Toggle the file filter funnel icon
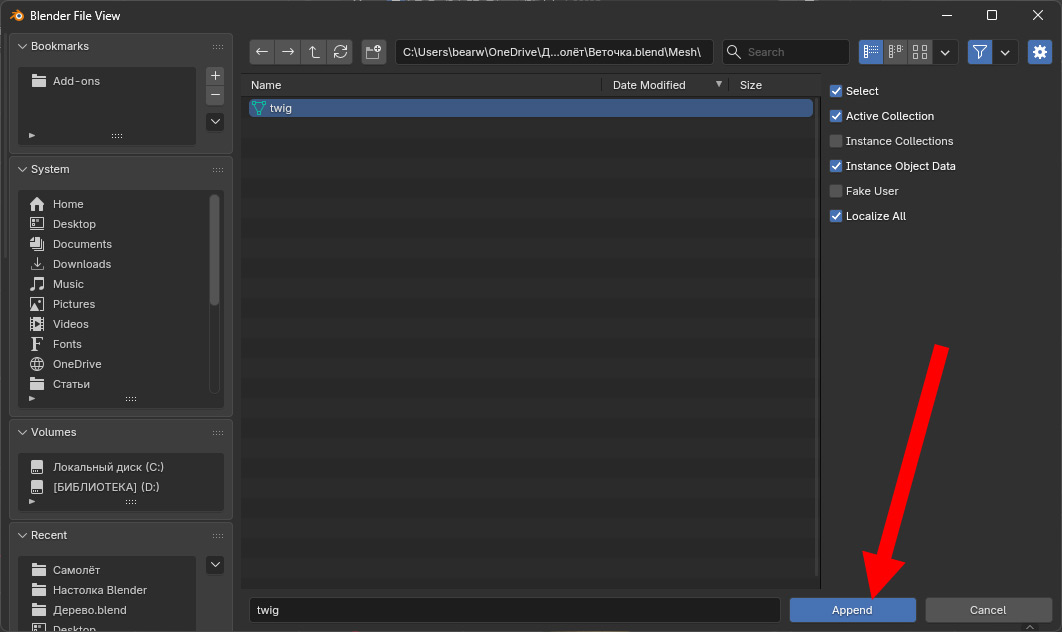This screenshot has height=632, width=1062. click(x=980, y=52)
